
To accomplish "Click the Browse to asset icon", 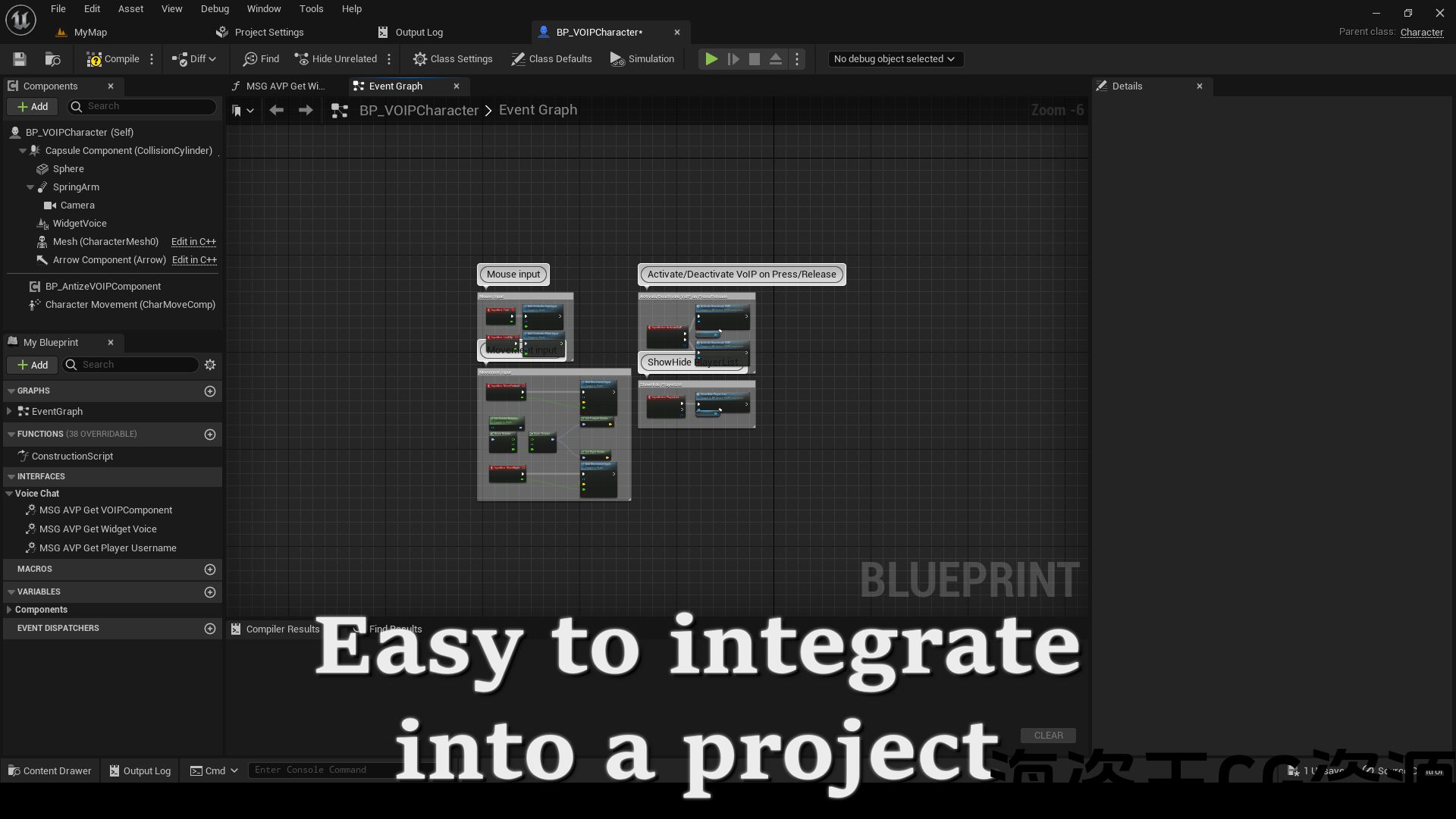I will (52, 59).
